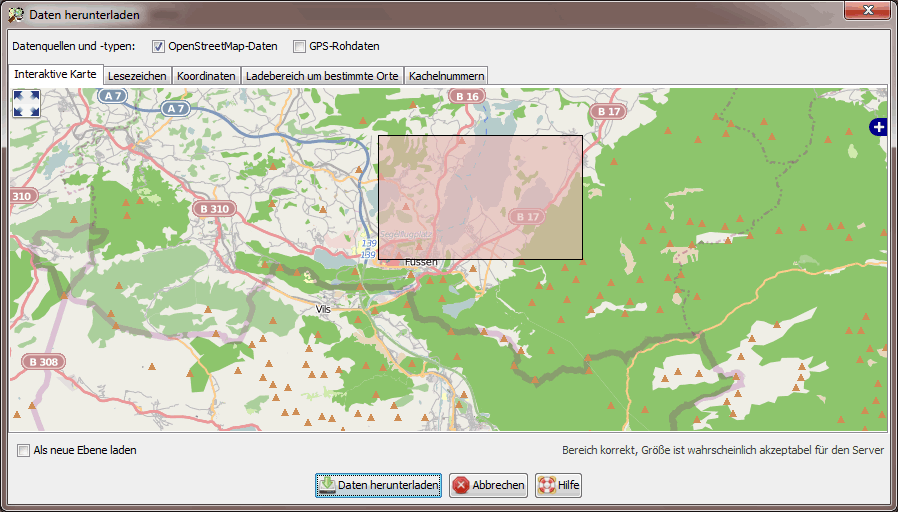Image resolution: width=898 pixels, height=512 pixels.
Task: Click the Füssen town label on map
Action: click(x=421, y=262)
